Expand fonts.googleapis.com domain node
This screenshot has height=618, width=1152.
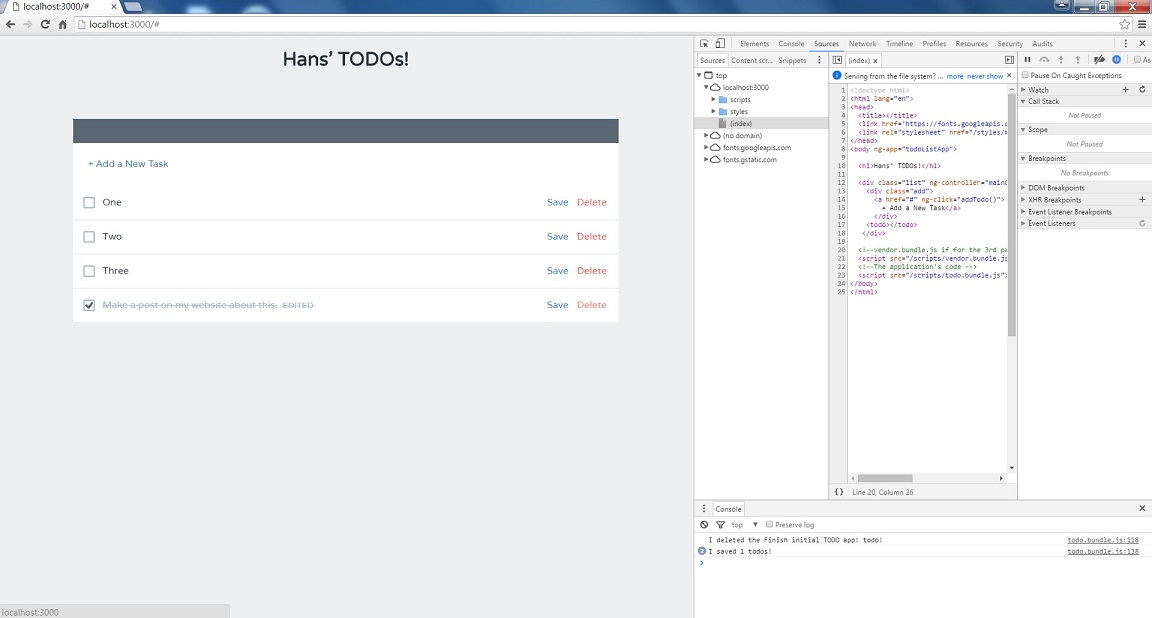pos(707,148)
